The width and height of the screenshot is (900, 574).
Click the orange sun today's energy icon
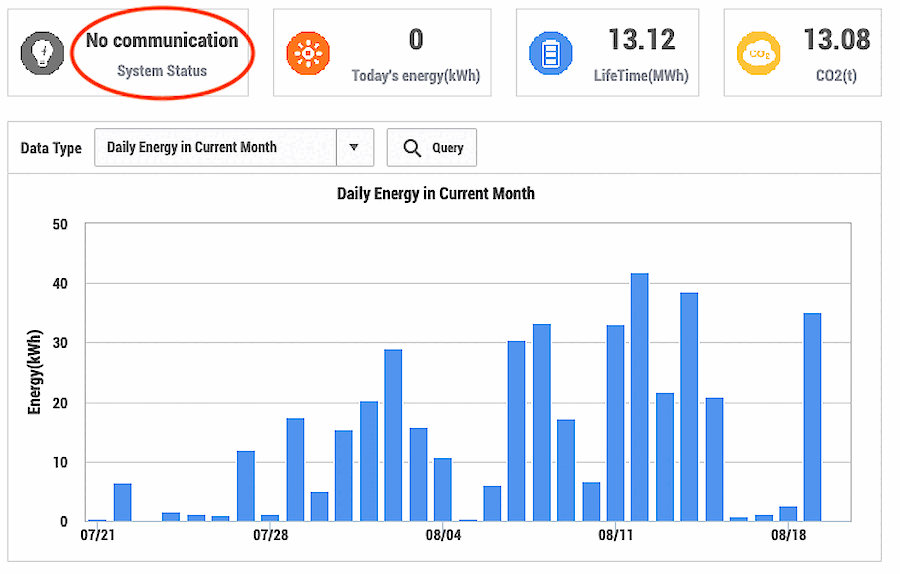tap(308, 53)
